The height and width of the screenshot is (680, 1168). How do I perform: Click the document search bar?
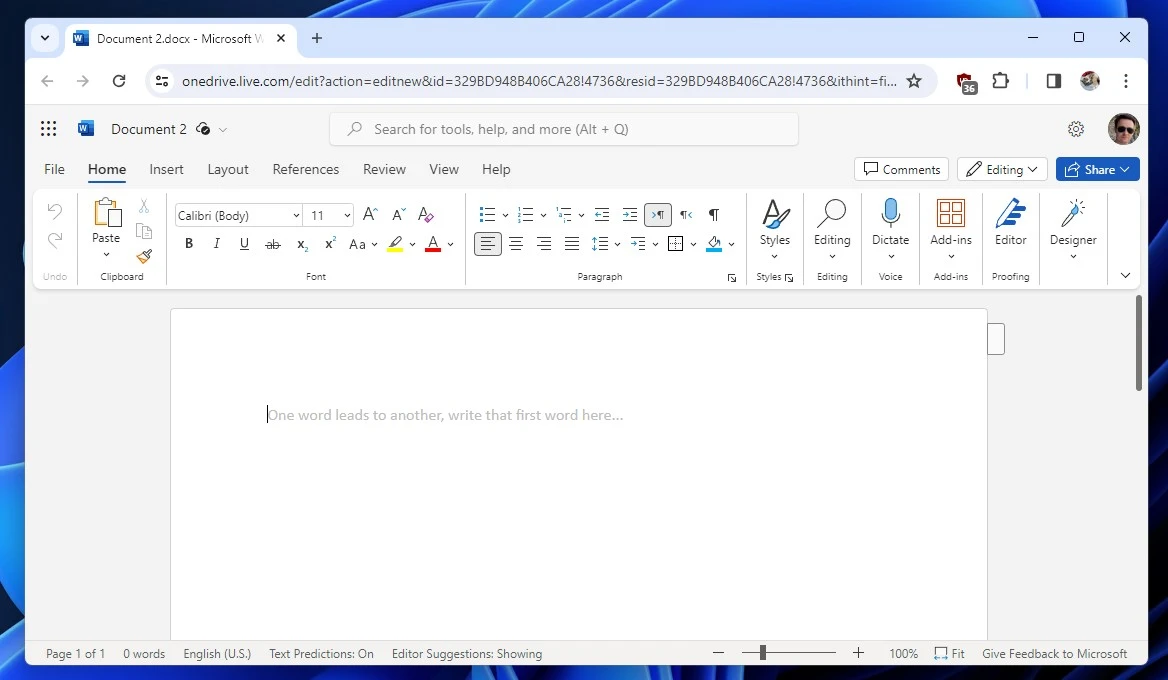pos(563,129)
